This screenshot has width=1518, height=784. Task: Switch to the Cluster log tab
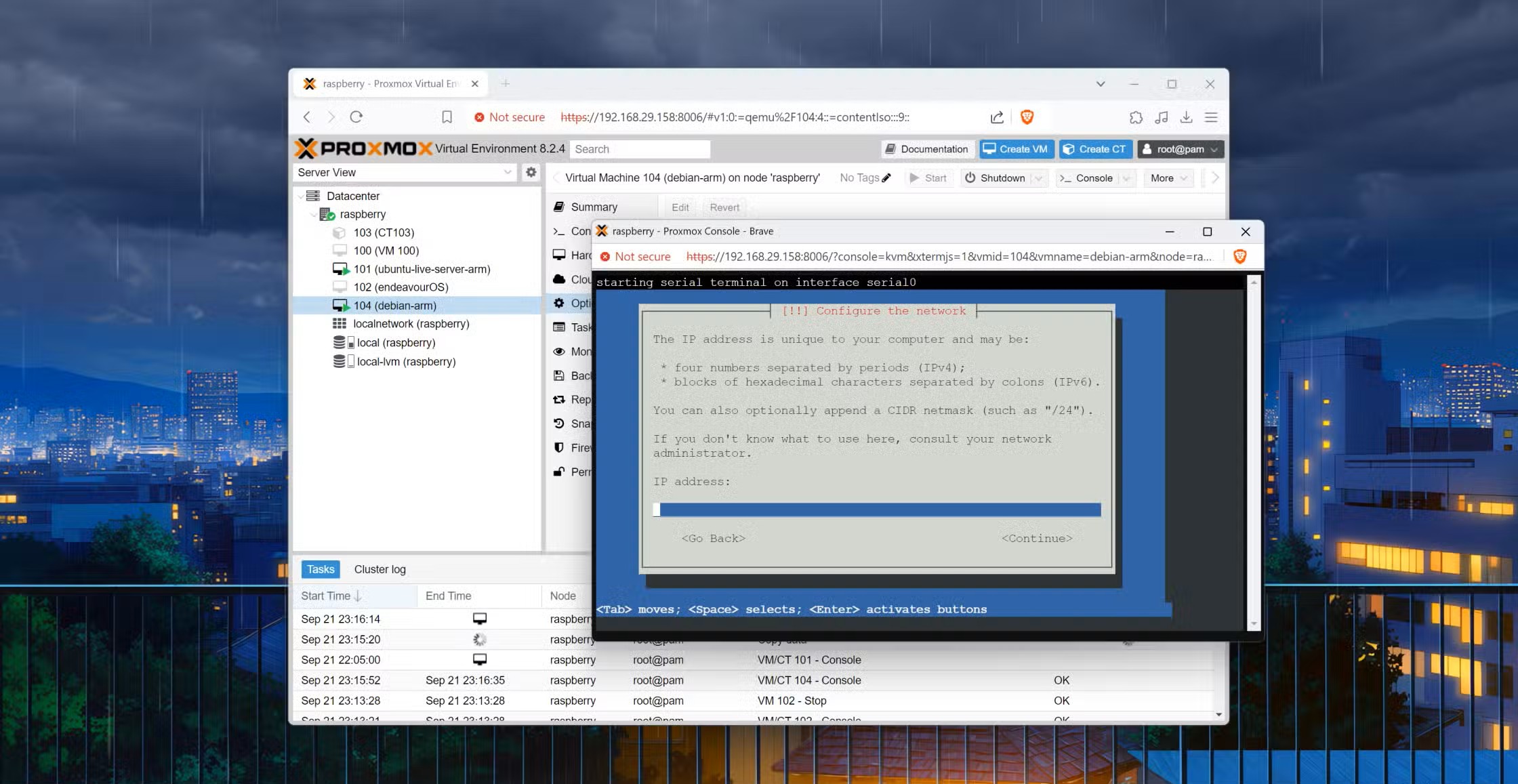(x=379, y=569)
